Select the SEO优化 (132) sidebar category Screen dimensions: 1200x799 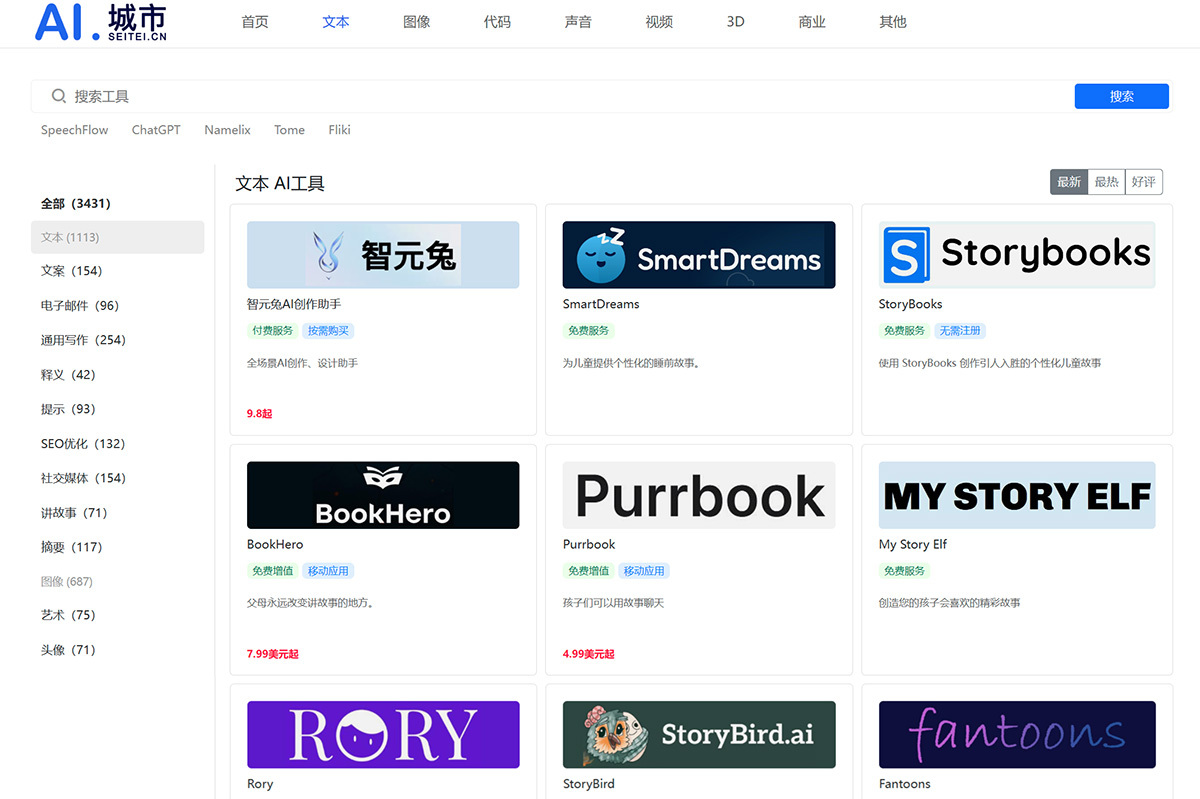(83, 444)
